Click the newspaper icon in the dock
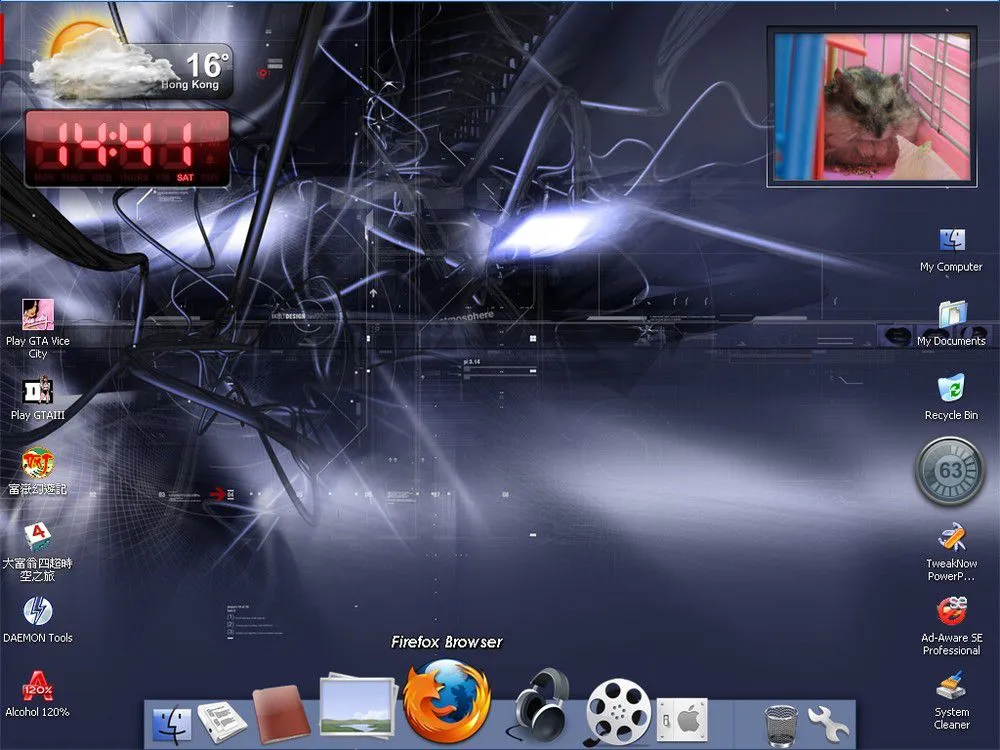Viewport: 1000px width, 750px height. [222, 721]
